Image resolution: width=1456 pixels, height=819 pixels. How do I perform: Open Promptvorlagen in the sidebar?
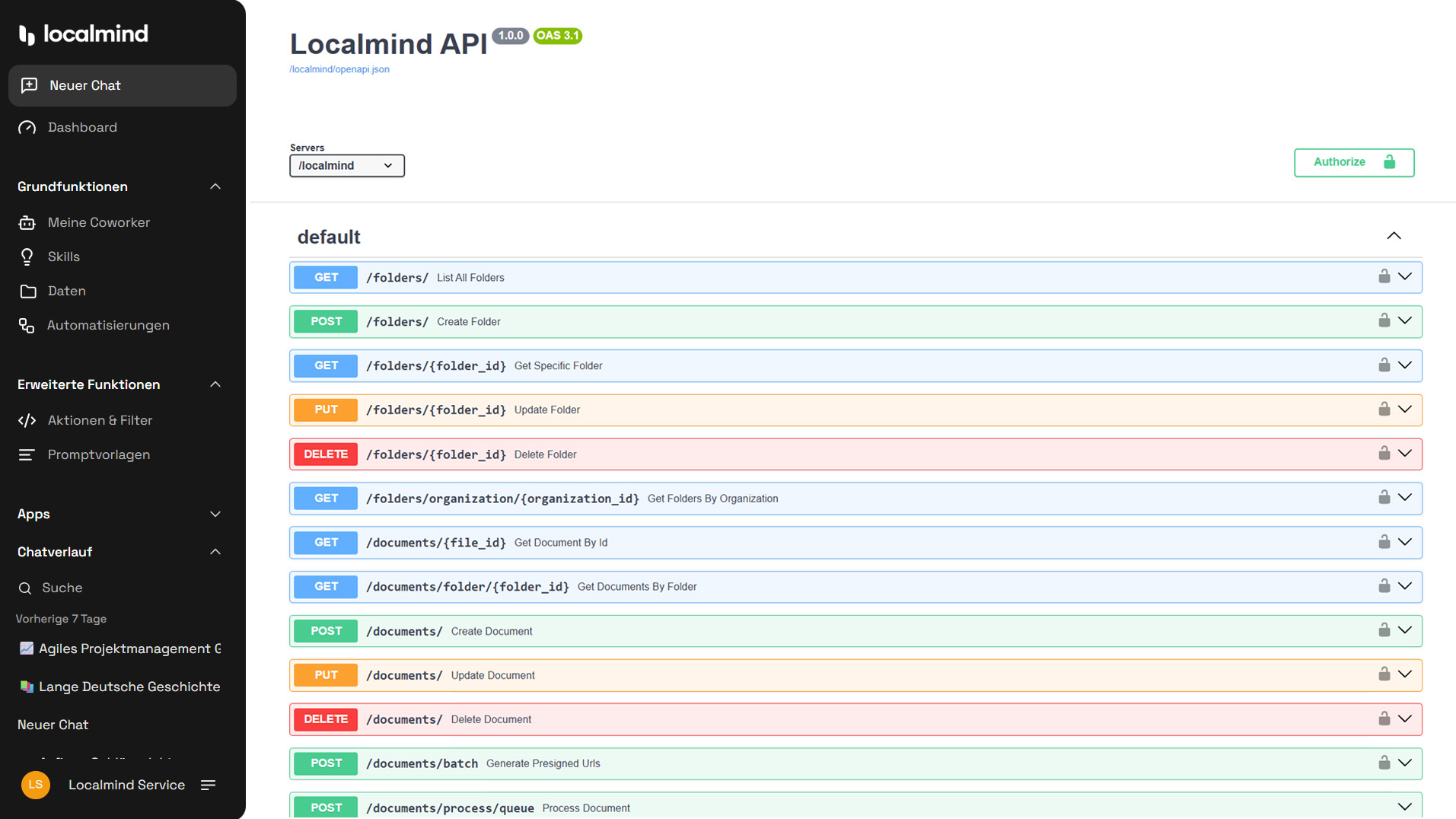(98, 454)
